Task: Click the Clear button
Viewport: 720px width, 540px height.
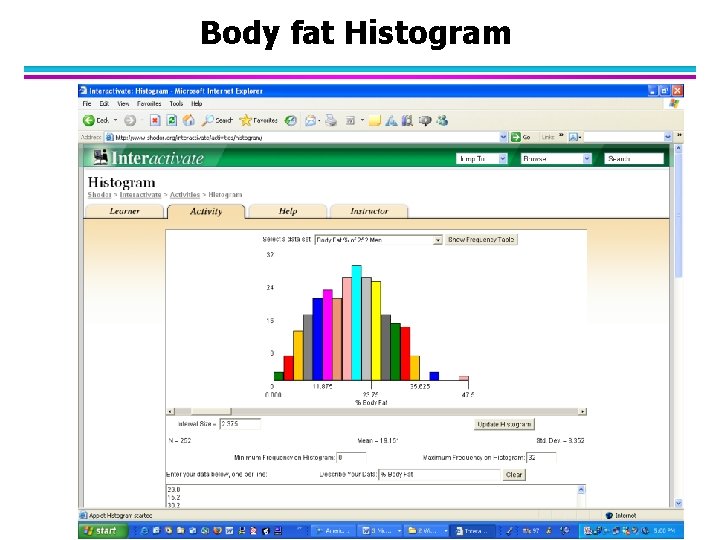Action: pyautogui.click(x=514, y=475)
